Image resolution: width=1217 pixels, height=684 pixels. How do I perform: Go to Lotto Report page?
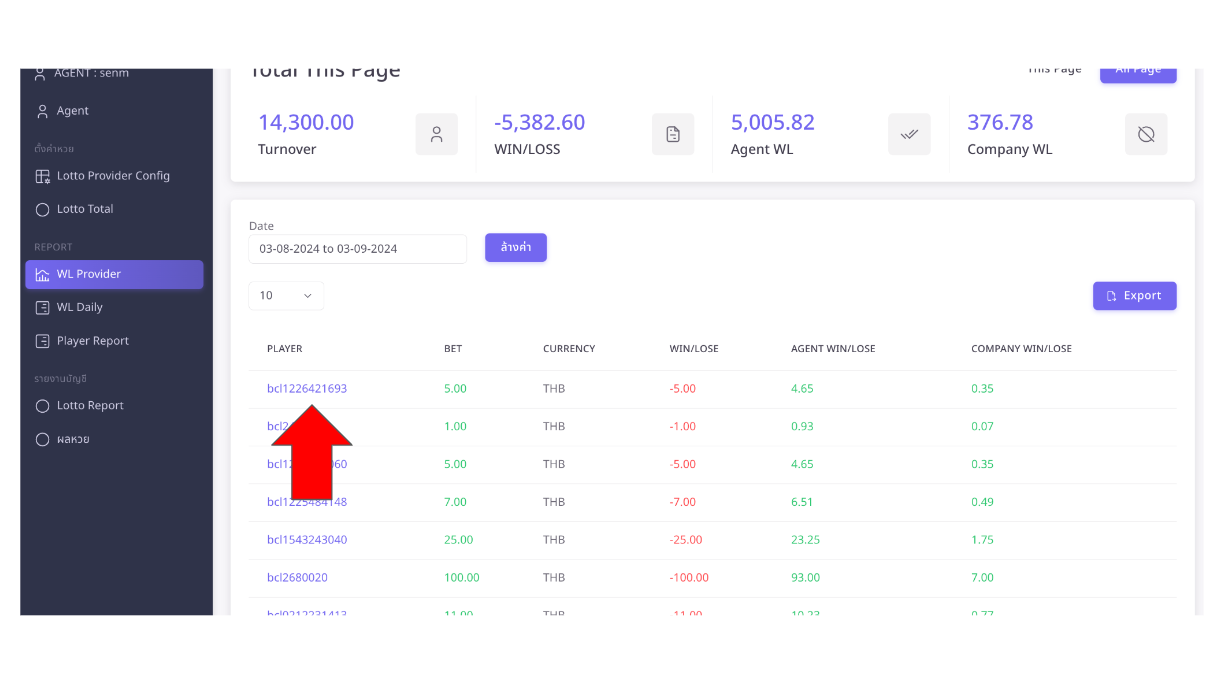90,406
